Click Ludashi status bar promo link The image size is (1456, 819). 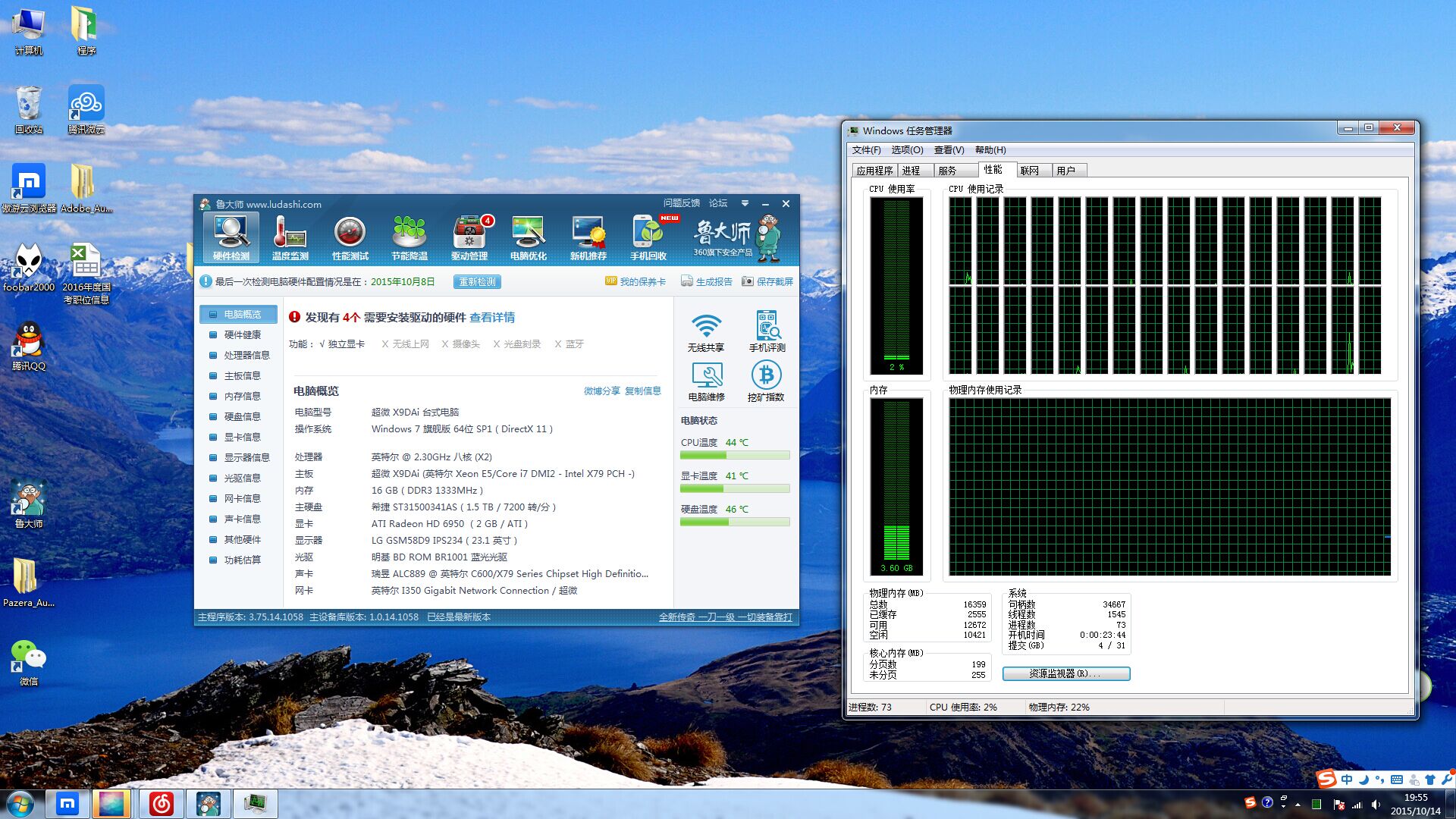[x=725, y=617]
